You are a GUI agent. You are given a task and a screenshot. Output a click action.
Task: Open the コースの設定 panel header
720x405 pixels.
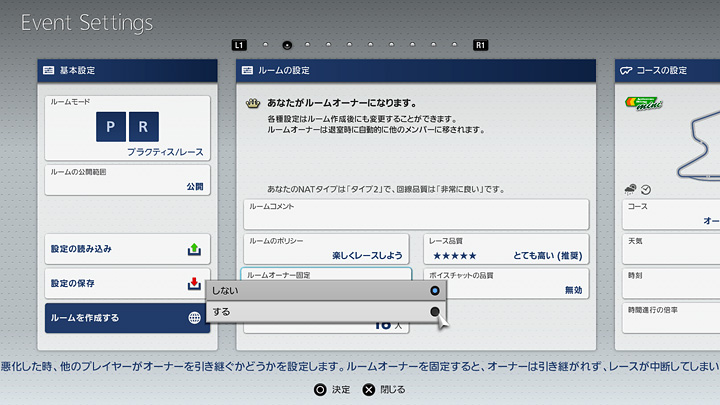(666, 71)
